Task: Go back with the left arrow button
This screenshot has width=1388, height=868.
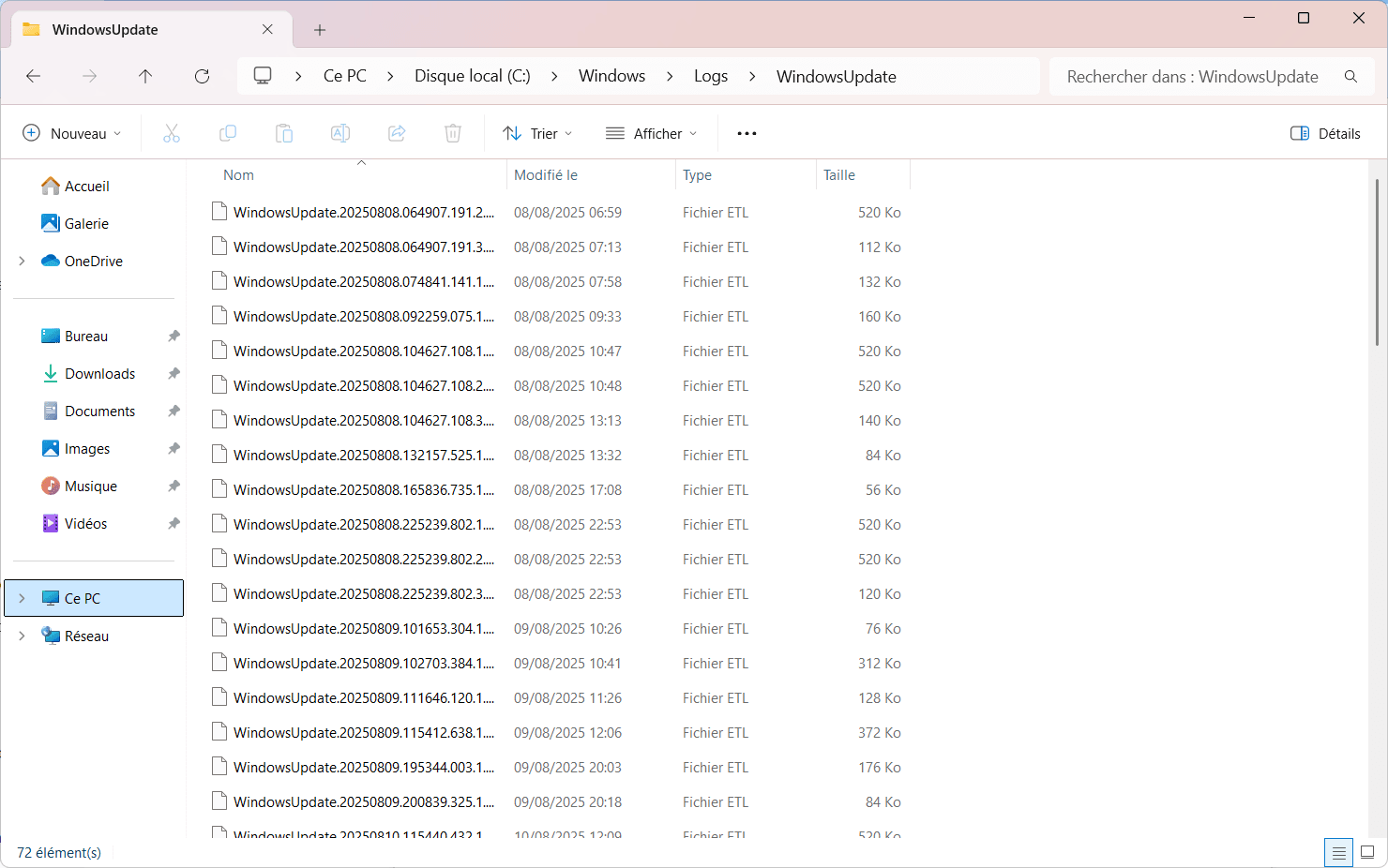Action: (x=34, y=76)
